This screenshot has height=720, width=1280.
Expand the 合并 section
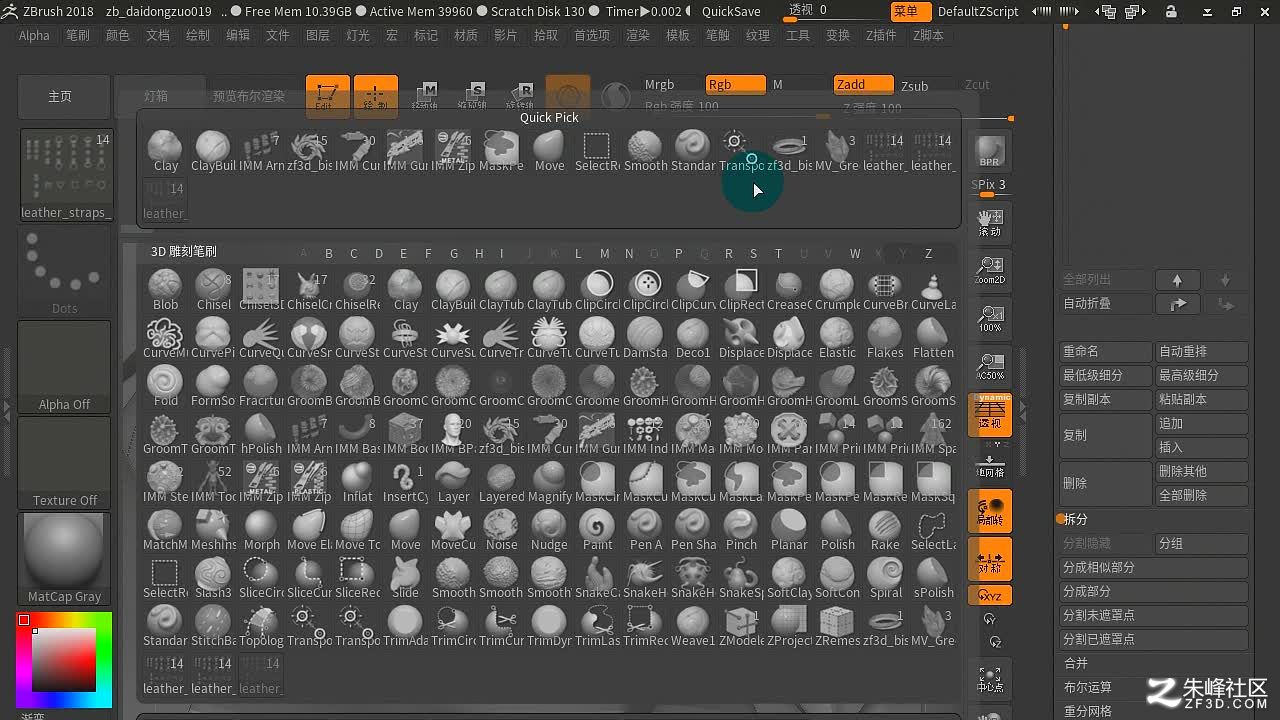1075,663
